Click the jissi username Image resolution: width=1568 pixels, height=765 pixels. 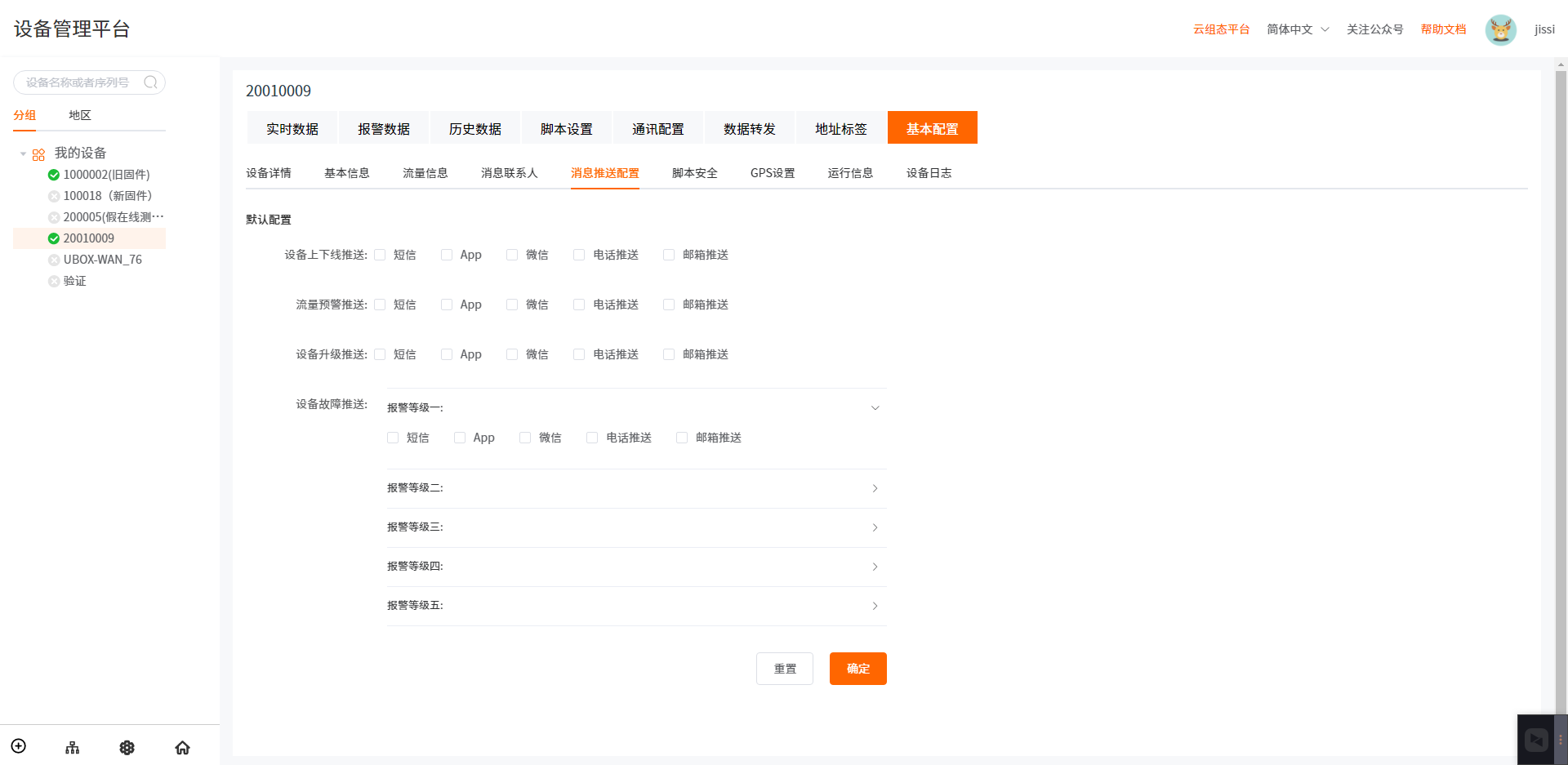click(x=1544, y=29)
